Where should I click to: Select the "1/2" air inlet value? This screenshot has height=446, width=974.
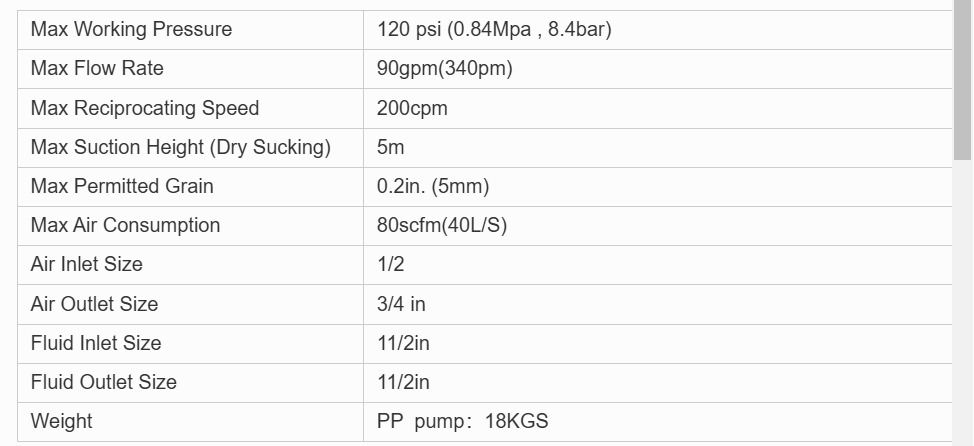(391, 264)
